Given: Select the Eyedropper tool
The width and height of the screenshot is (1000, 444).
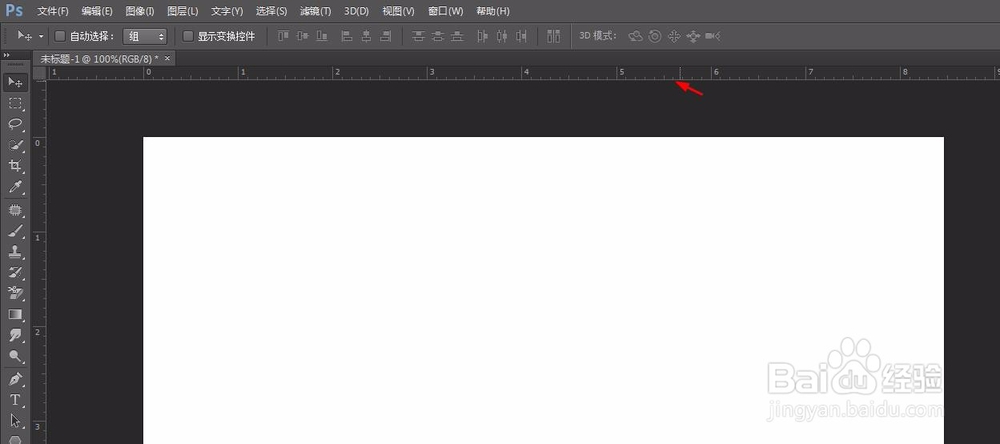Looking at the screenshot, I should pos(15,187).
